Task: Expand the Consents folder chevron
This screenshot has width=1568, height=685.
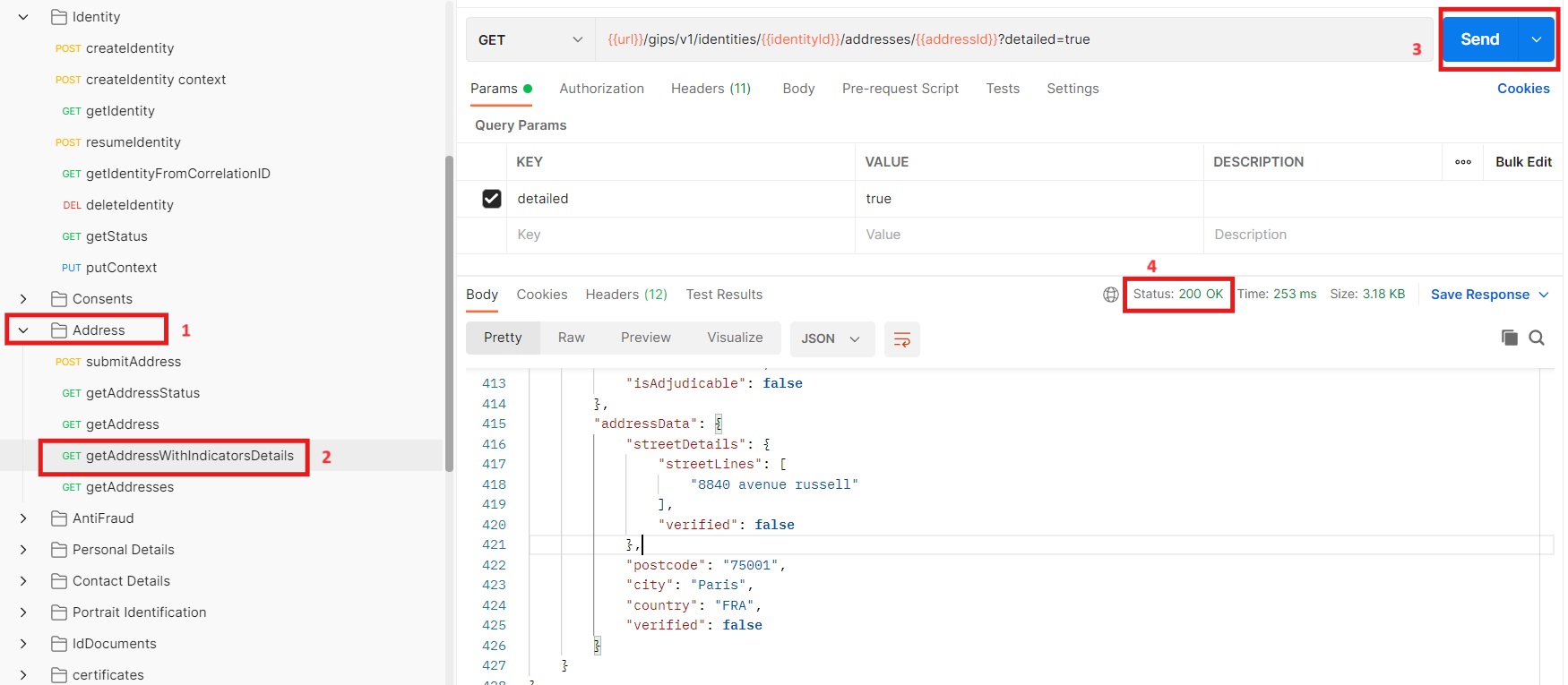Action: (x=24, y=299)
